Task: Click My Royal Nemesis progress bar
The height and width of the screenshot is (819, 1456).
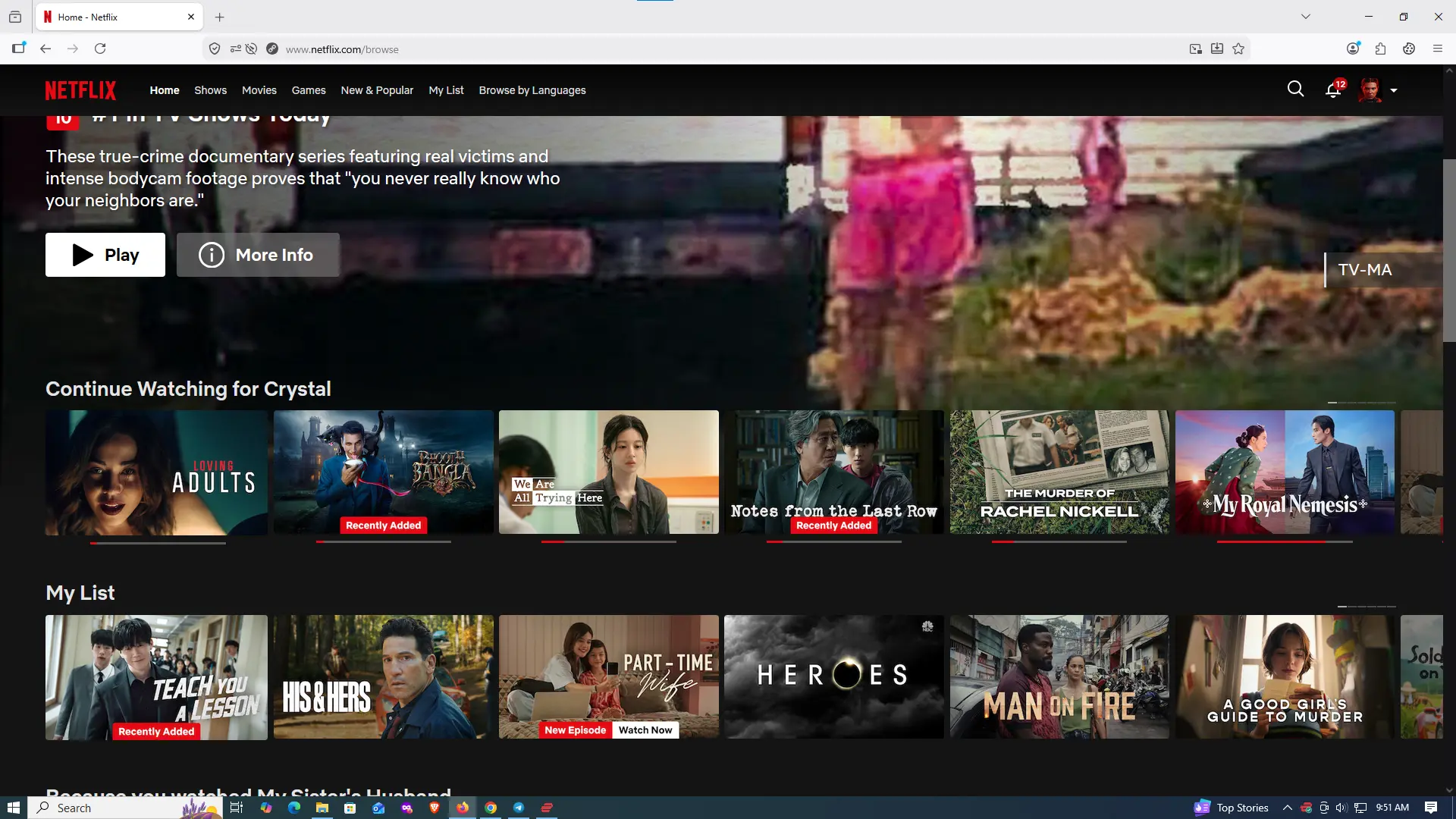Action: click(1285, 542)
